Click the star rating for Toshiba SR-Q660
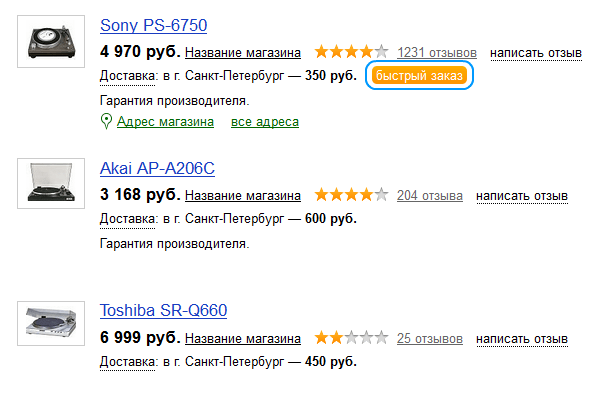Viewport: 611px width, 402px height. point(350,339)
